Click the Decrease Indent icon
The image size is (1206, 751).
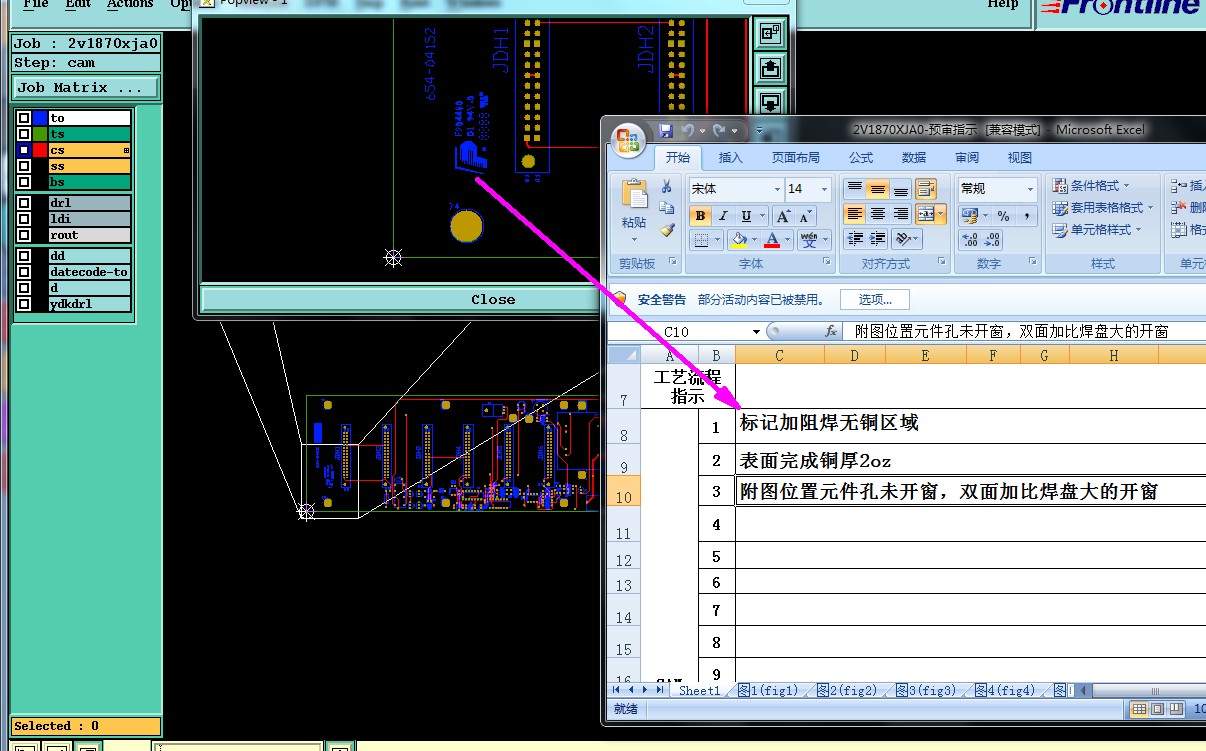(x=854, y=239)
